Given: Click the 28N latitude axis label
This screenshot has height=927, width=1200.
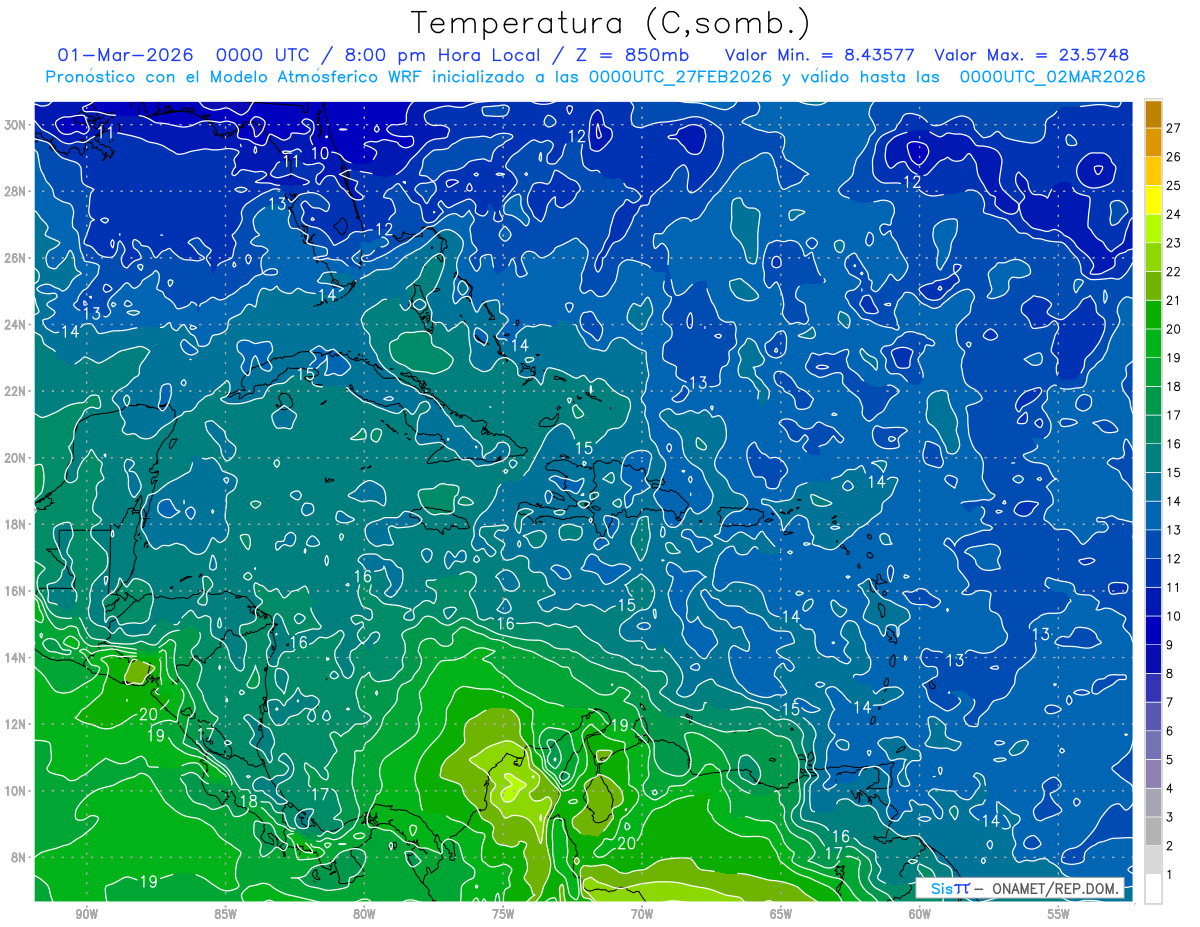Looking at the screenshot, I should (15, 191).
